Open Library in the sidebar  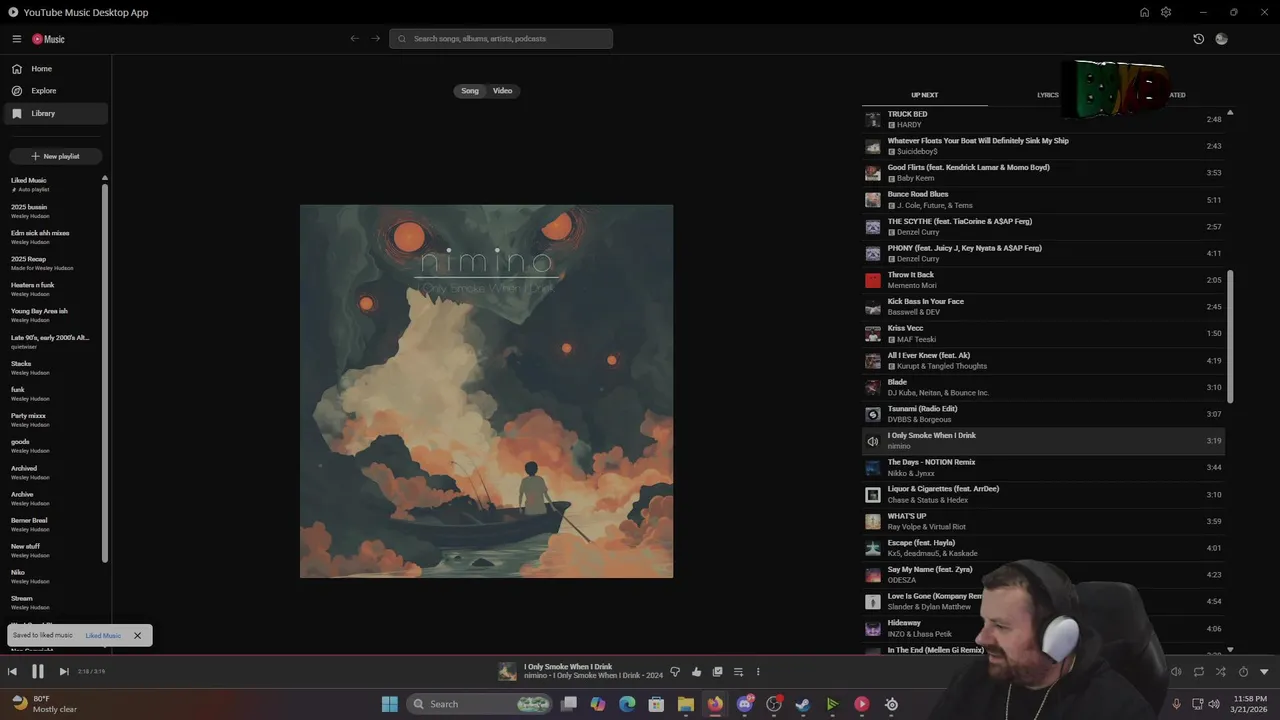click(x=56, y=113)
